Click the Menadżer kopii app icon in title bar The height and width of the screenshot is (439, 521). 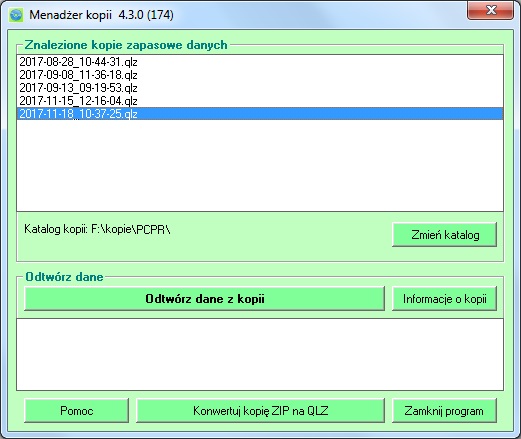16,15
